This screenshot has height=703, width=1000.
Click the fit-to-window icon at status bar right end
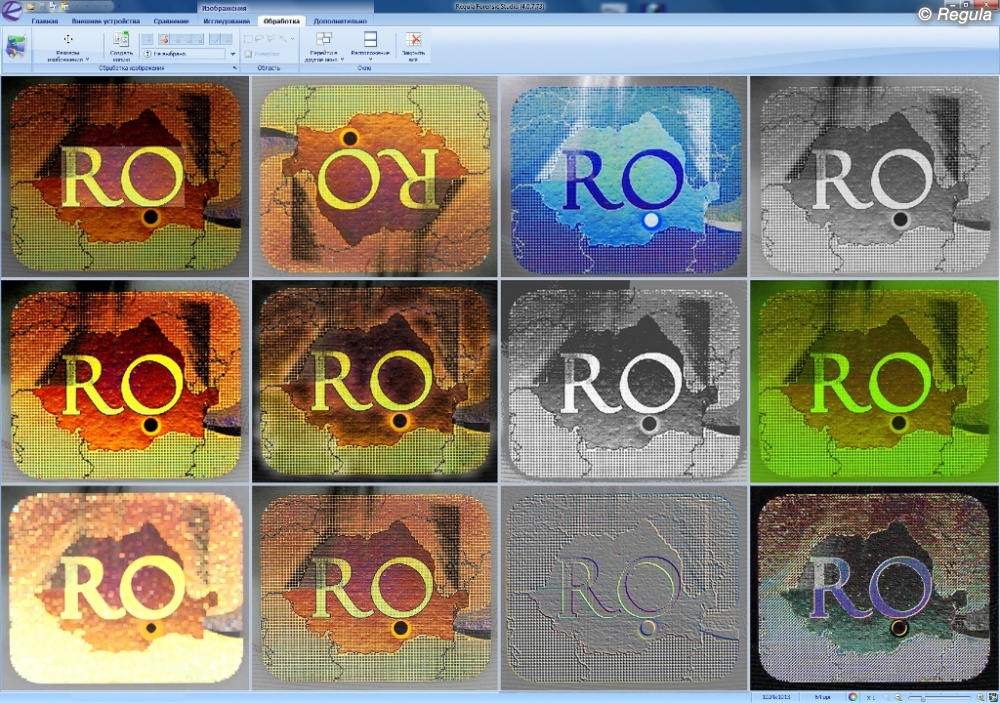click(x=991, y=696)
